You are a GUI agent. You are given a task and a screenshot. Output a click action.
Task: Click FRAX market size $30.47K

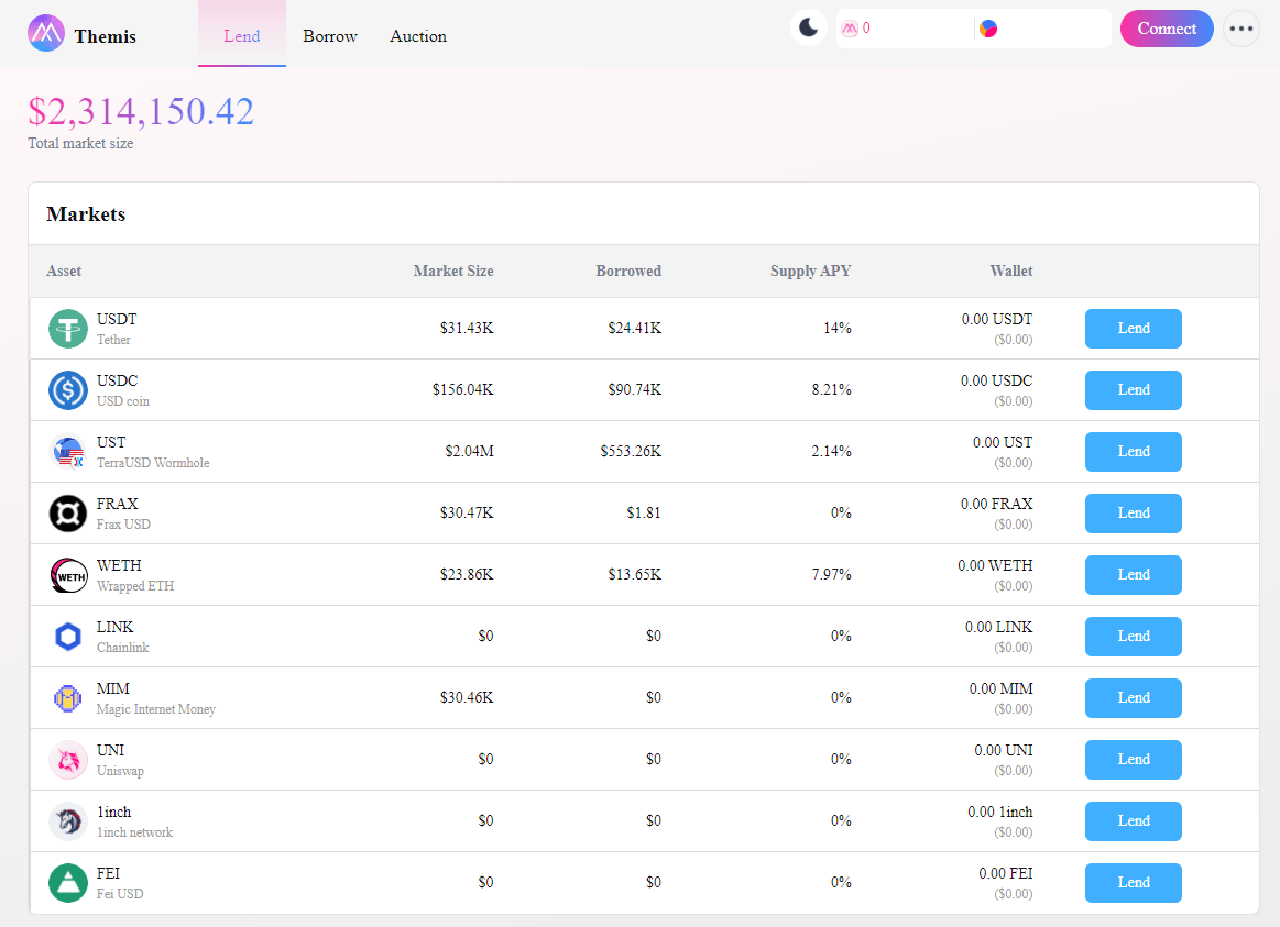tap(466, 513)
